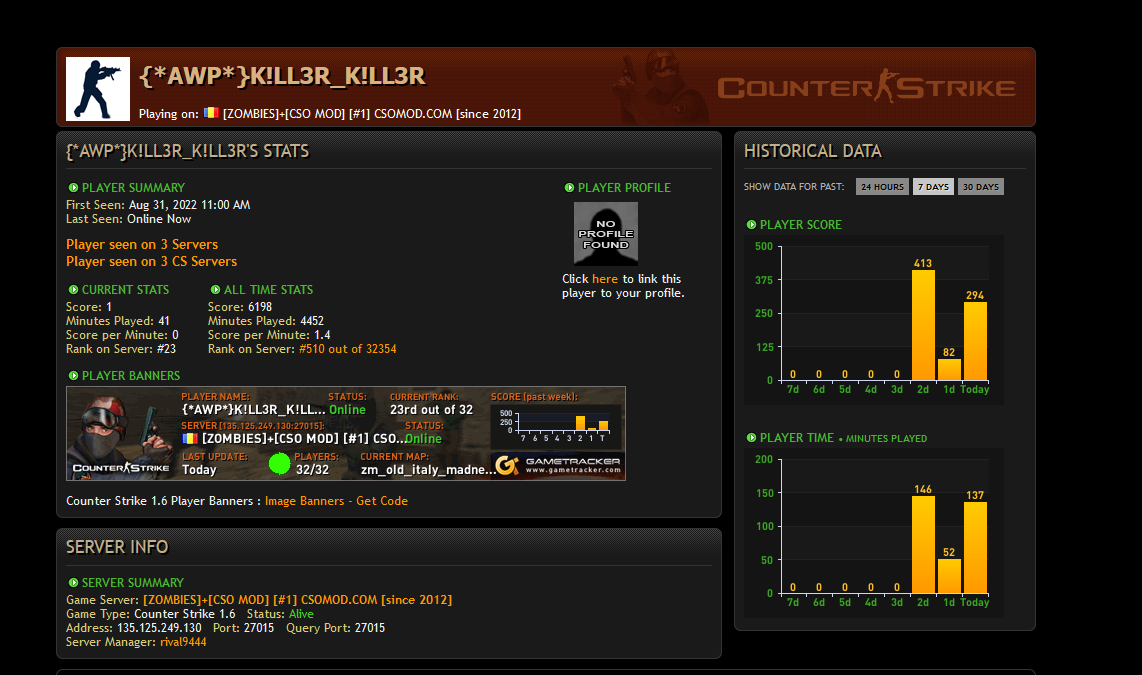1142x675 pixels.
Task: Show data for past 24 Hours
Action: [882, 187]
